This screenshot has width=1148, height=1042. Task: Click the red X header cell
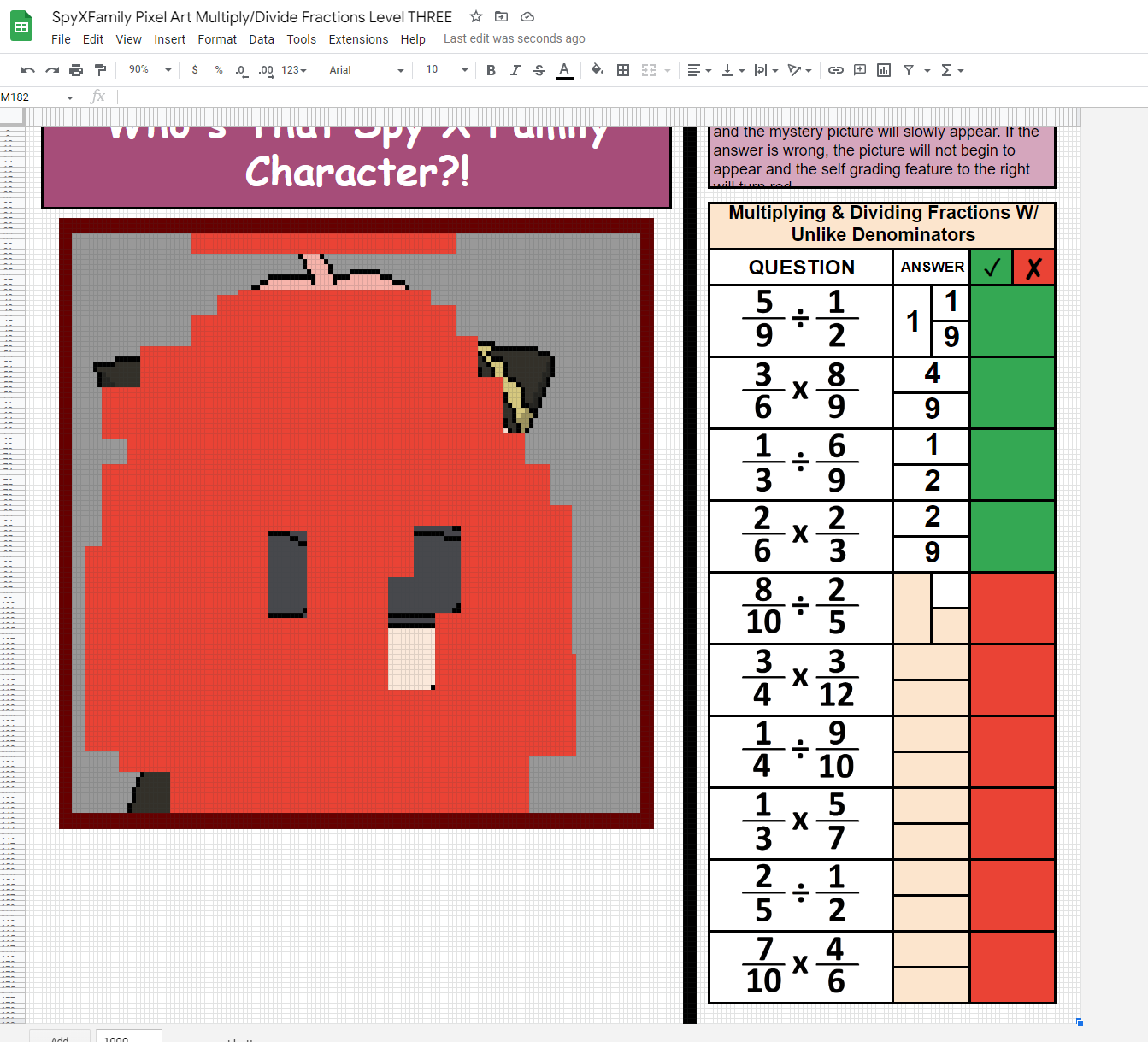point(1033,268)
